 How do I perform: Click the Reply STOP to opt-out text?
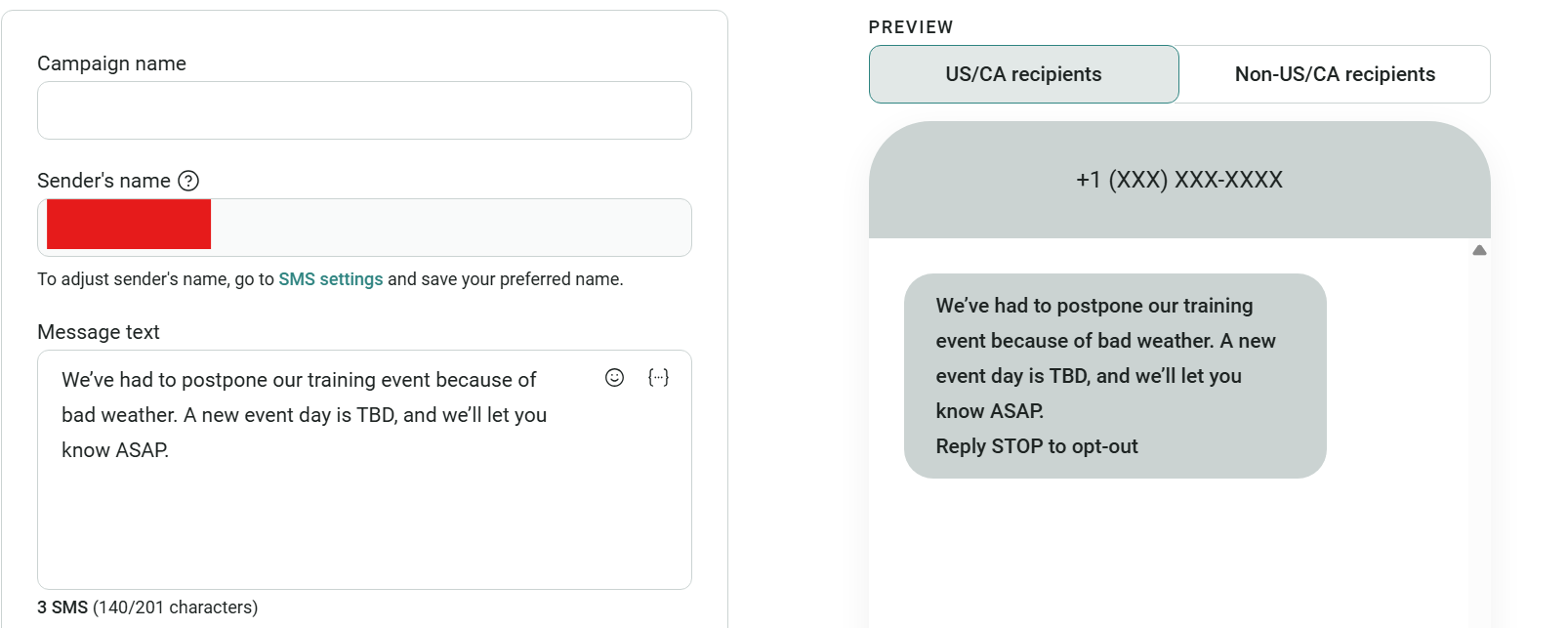(x=1036, y=446)
